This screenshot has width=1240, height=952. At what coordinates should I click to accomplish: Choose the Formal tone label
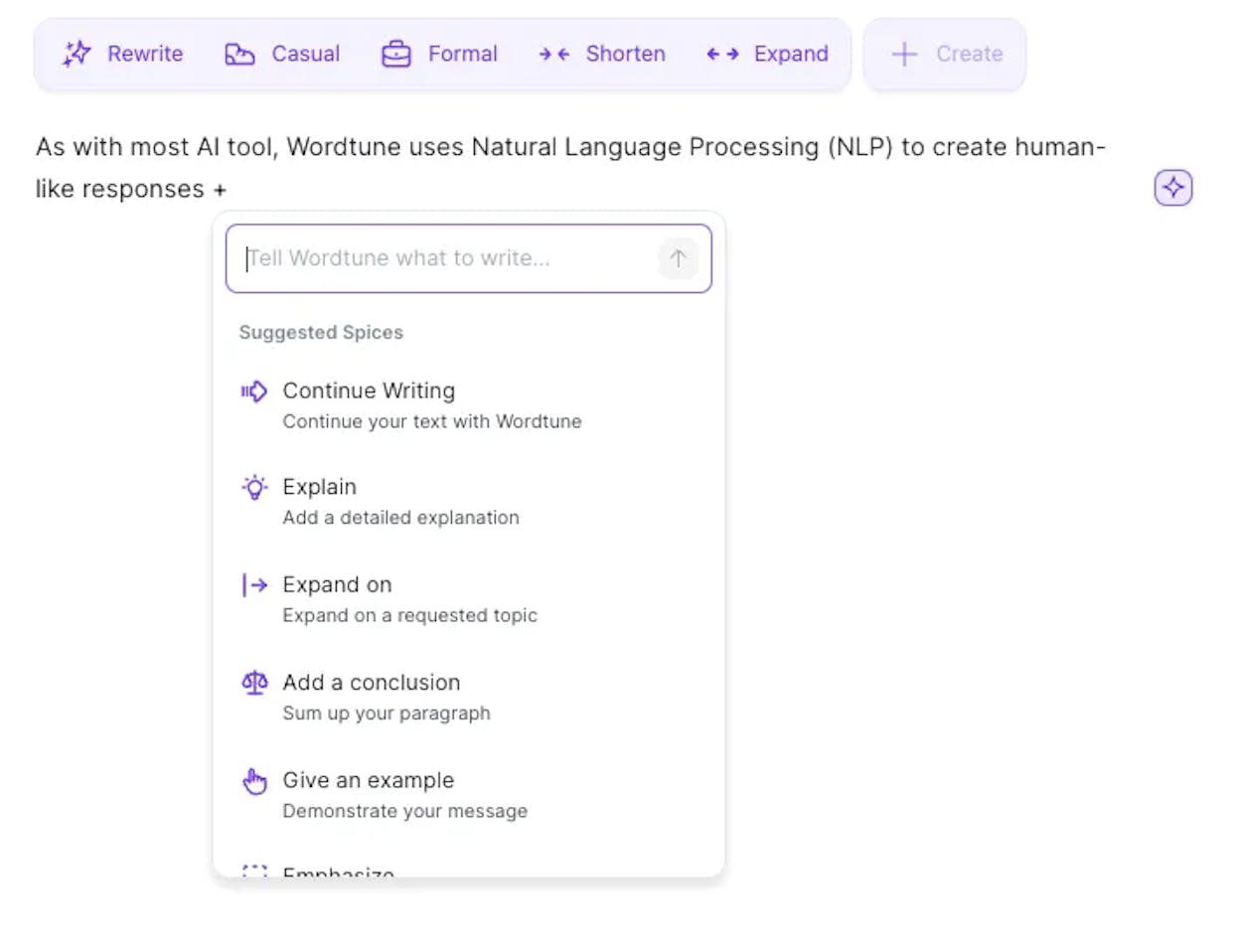click(x=463, y=54)
